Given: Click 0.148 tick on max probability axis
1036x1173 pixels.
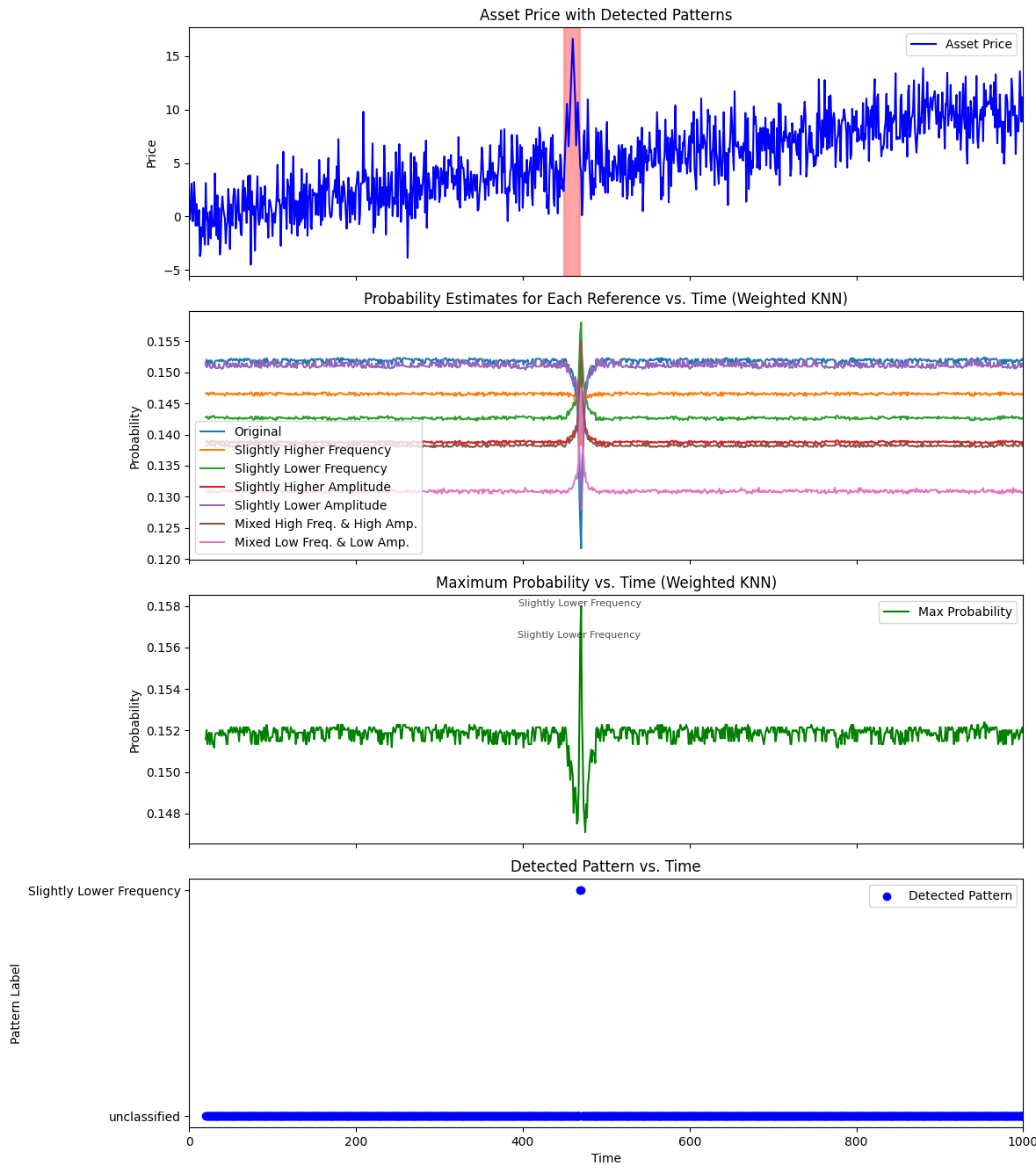Looking at the screenshot, I should [163, 814].
